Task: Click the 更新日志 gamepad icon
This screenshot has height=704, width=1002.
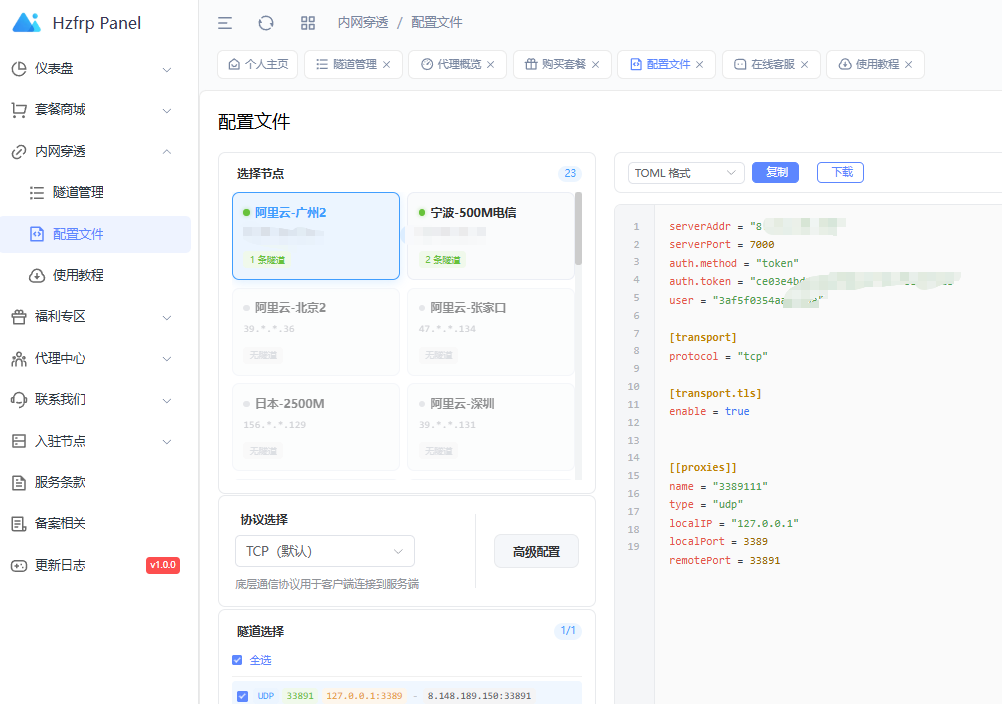Action: pyautogui.click(x=19, y=565)
